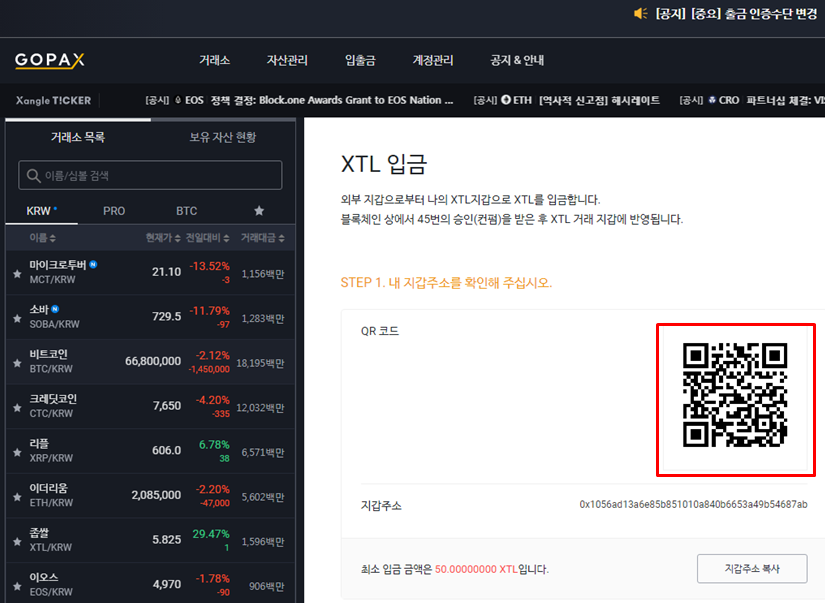
Task: Open the 비트코인 BTC/KRW row
Action: tap(150, 362)
